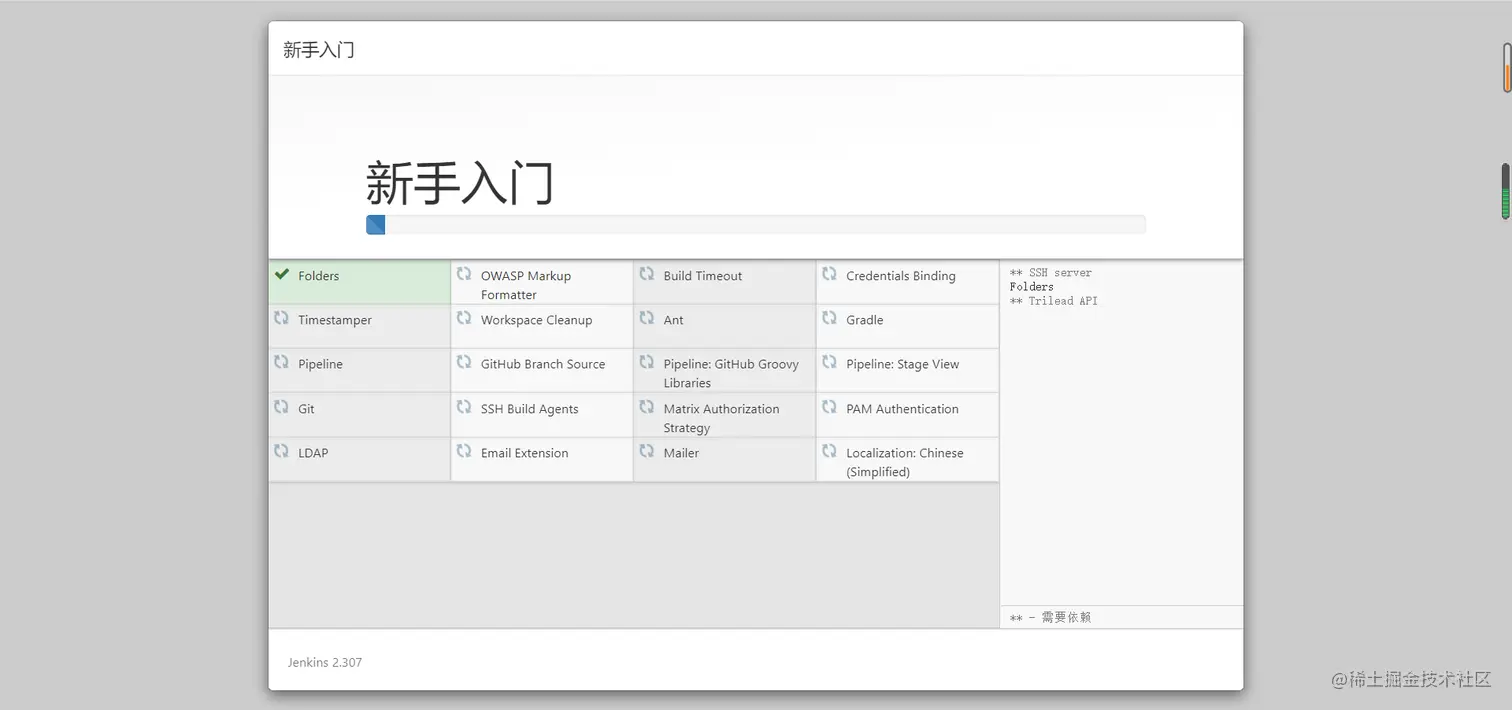This screenshot has width=1512, height=710.
Task: Click the small 新手入门 dialog header title
Action: click(319, 50)
